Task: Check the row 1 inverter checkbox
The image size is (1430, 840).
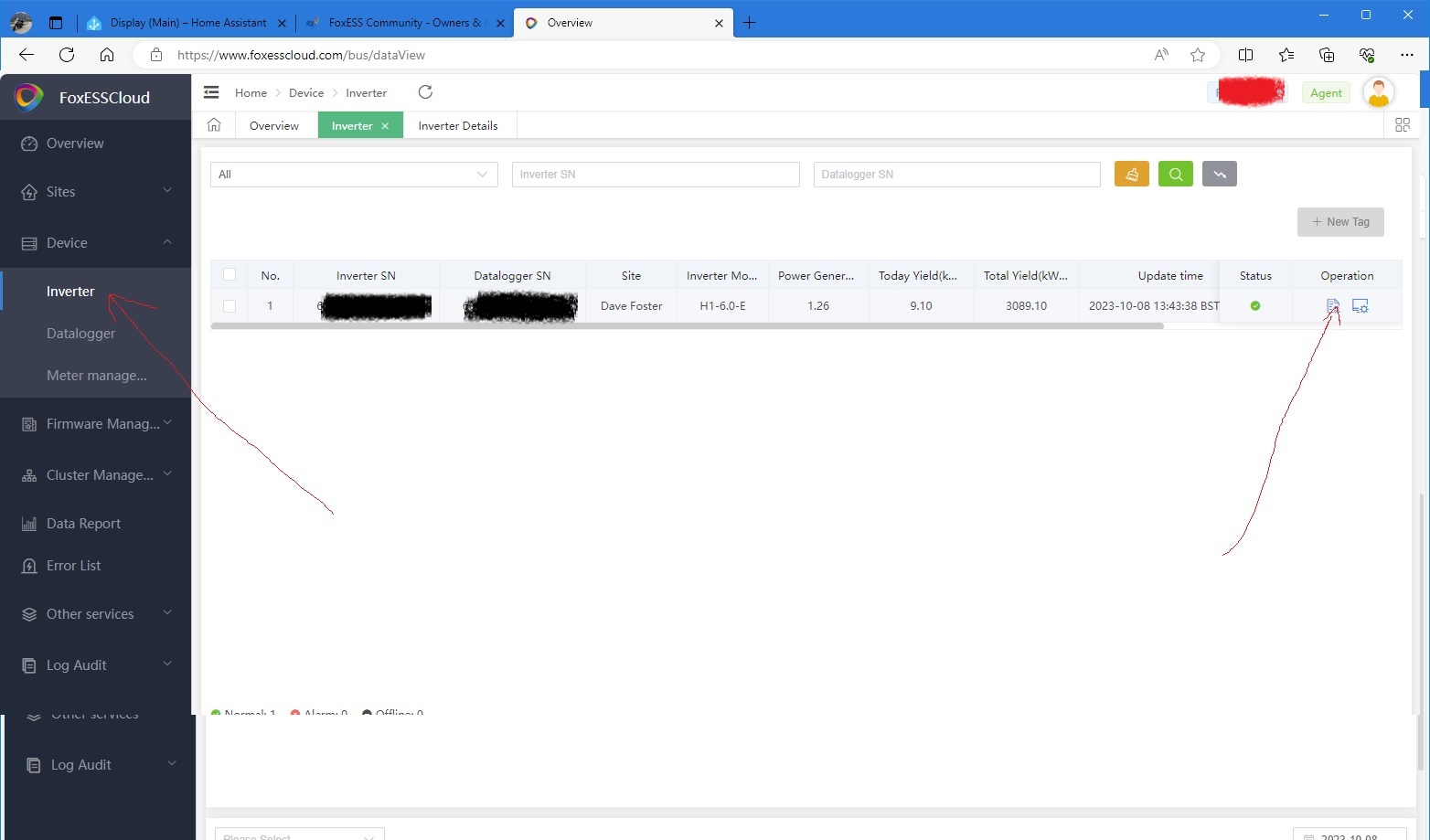Action: [x=229, y=306]
